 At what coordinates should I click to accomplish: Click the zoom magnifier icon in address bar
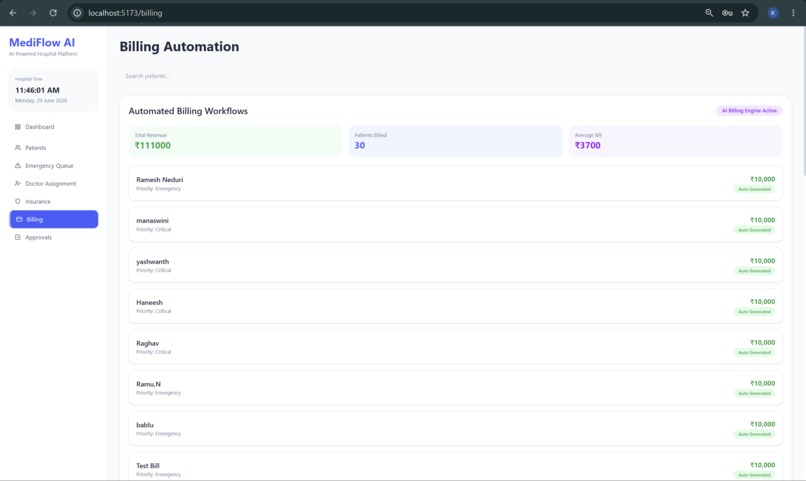pyautogui.click(x=709, y=13)
